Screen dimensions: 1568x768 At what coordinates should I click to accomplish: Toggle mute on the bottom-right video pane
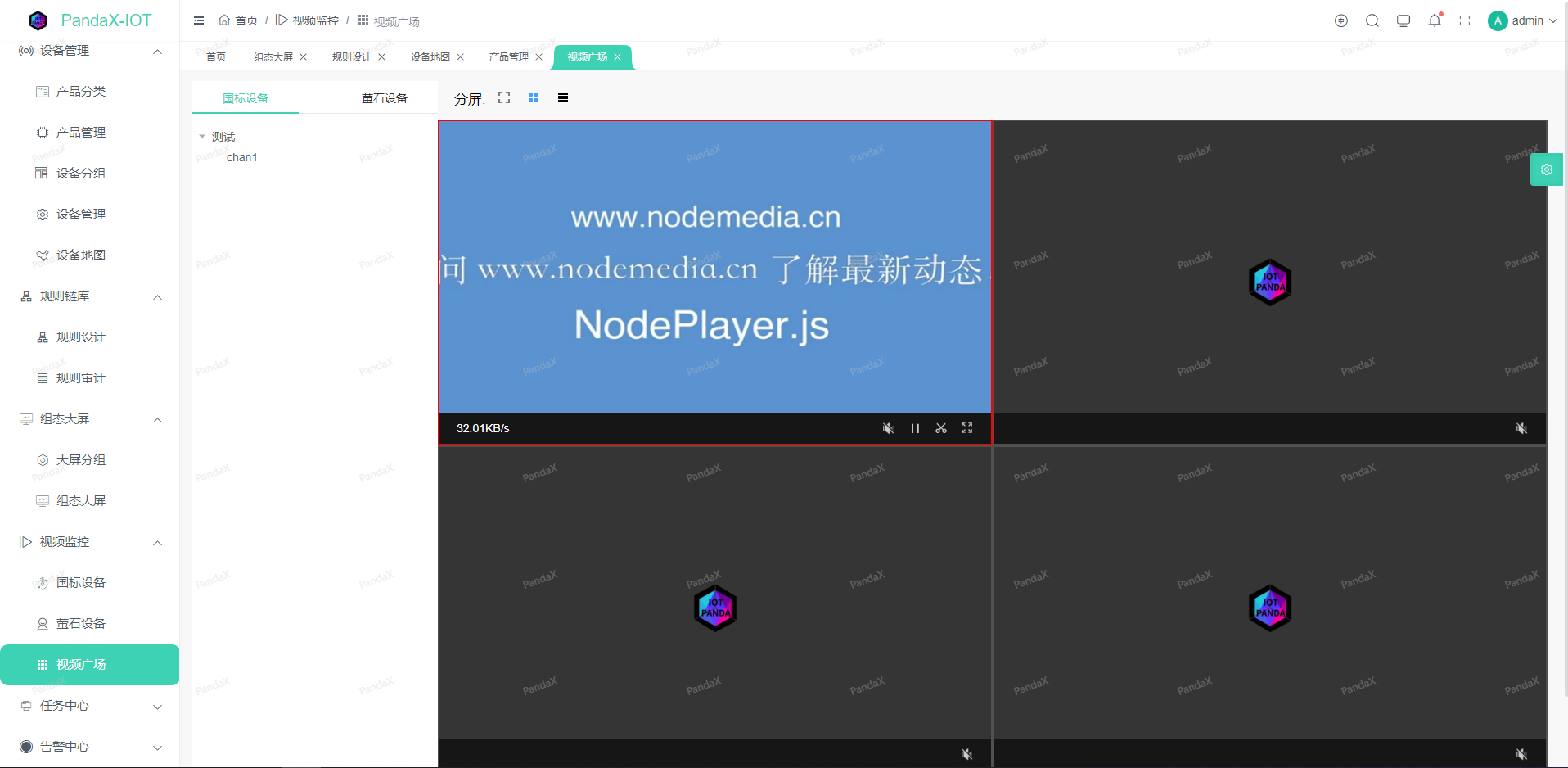click(1521, 754)
